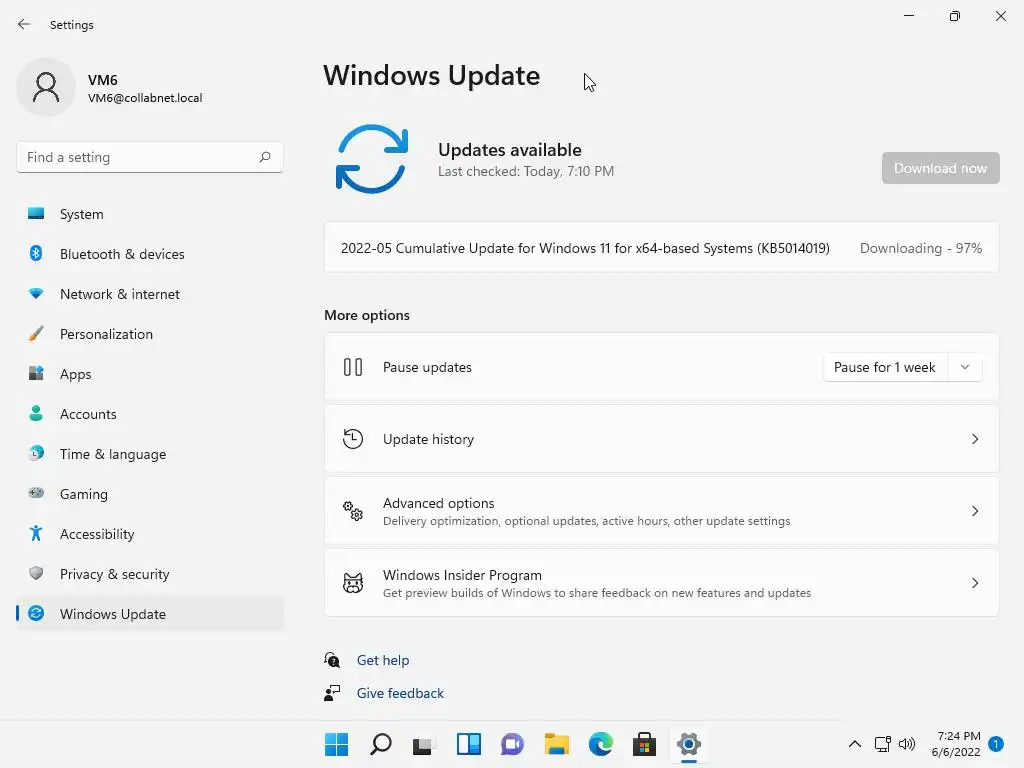Viewport: 1024px width, 768px height.
Task: Click the volume speaker icon in the tray
Action: click(x=907, y=744)
